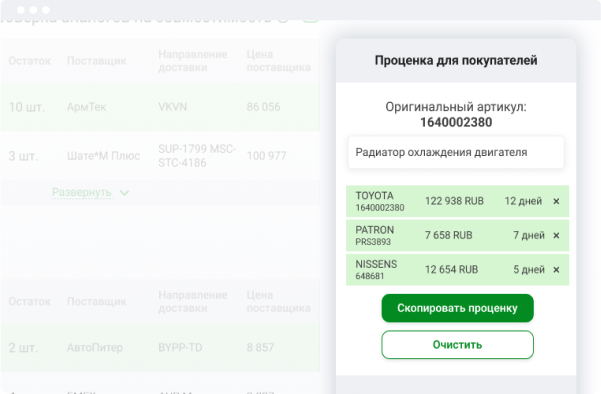
Task: Click the price 86 056 cell
Action: pyautogui.click(x=263, y=107)
